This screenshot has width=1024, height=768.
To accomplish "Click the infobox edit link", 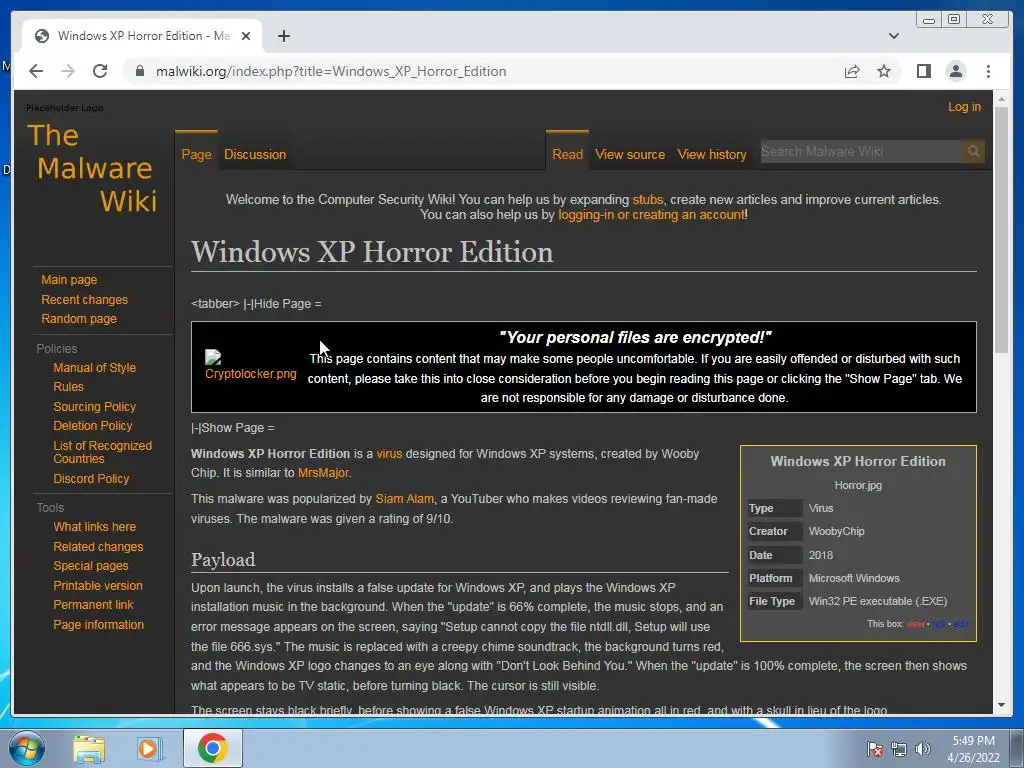I will pyautogui.click(x=960, y=624).
